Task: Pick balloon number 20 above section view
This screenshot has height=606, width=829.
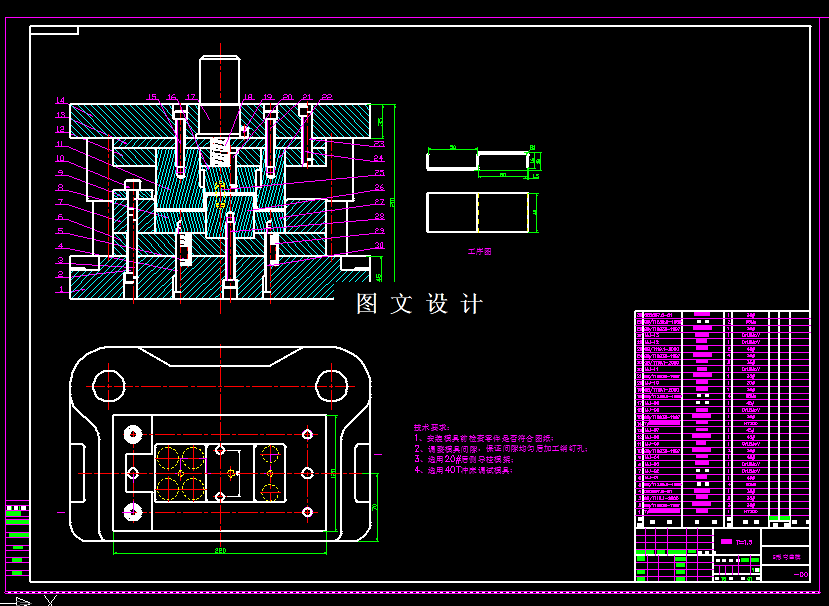Action: point(288,97)
